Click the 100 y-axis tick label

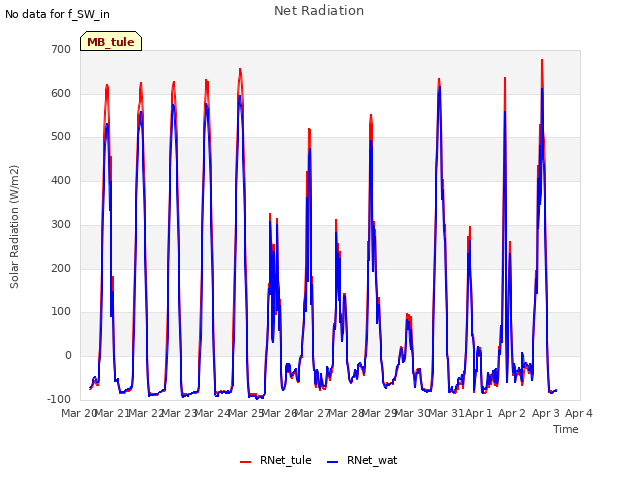pyautogui.click(x=61, y=312)
